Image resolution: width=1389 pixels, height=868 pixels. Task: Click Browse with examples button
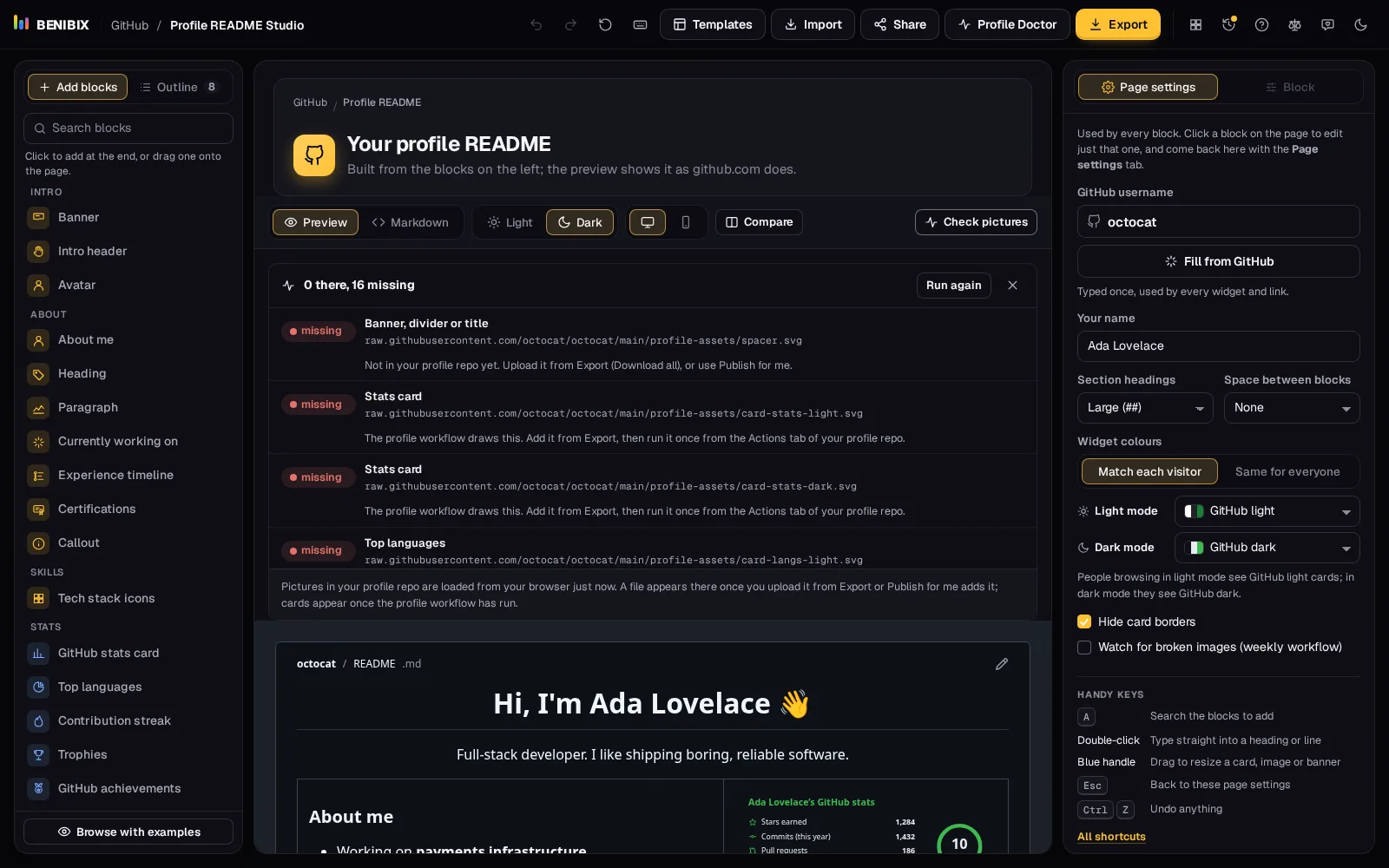[x=128, y=832]
